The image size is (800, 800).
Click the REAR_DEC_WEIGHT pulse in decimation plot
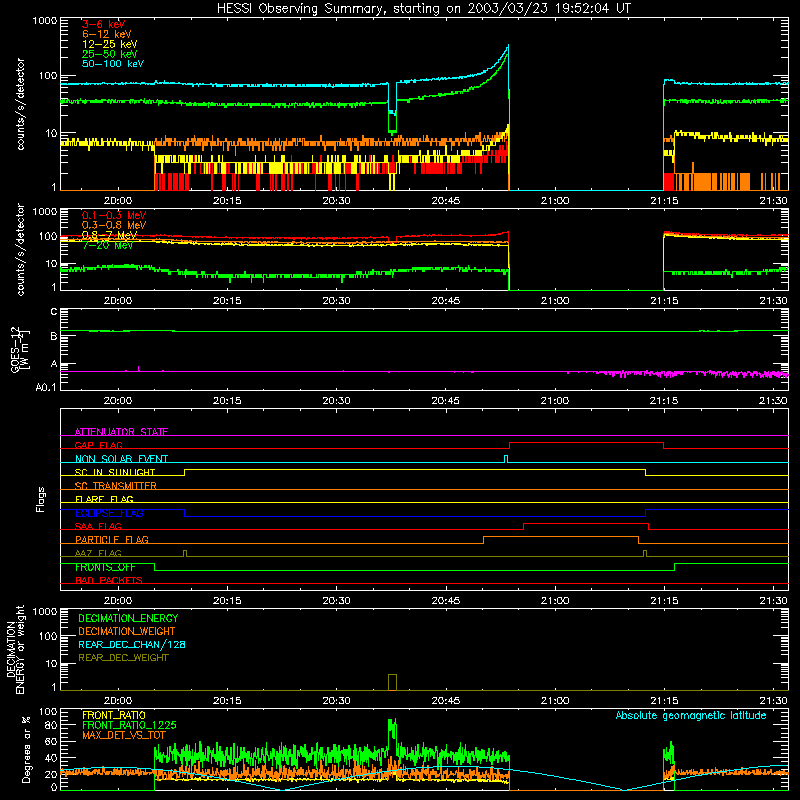tap(392, 682)
